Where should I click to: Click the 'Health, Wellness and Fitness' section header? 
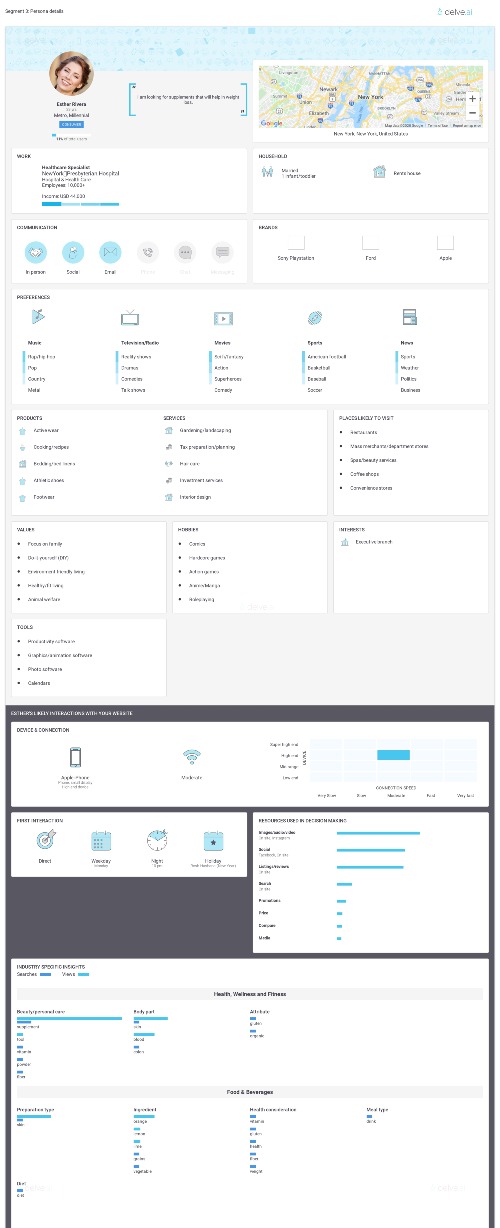[250, 994]
